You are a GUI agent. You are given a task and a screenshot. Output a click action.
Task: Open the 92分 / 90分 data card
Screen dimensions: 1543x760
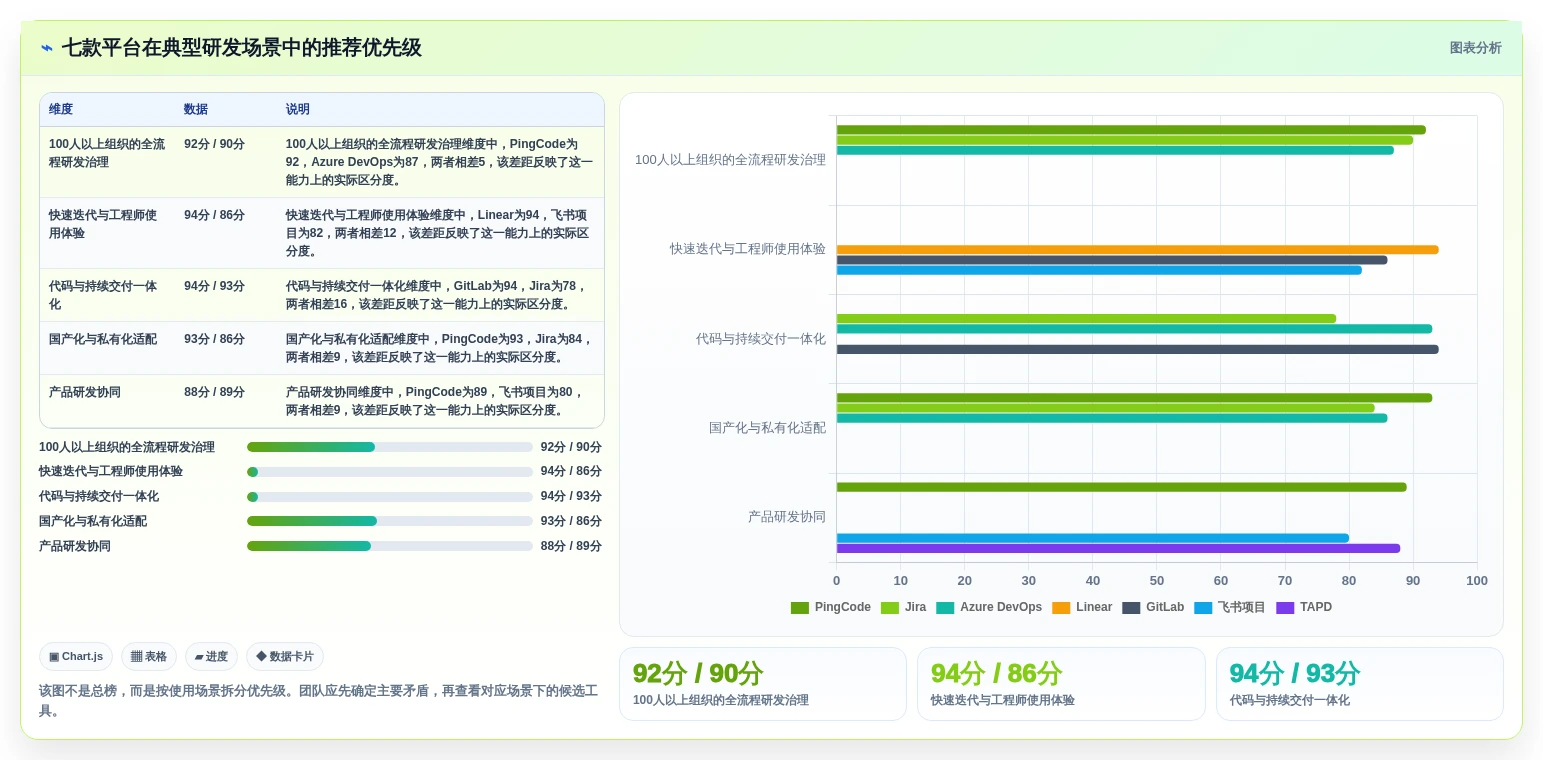click(763, 684)
